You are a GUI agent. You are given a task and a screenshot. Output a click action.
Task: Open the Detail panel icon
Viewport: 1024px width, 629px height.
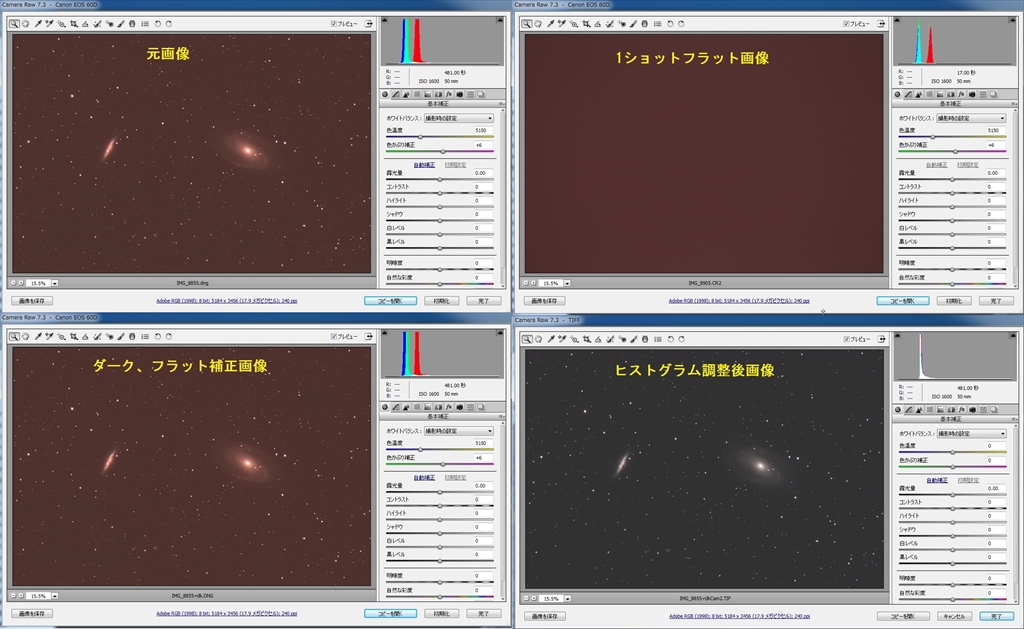point(406,94)
